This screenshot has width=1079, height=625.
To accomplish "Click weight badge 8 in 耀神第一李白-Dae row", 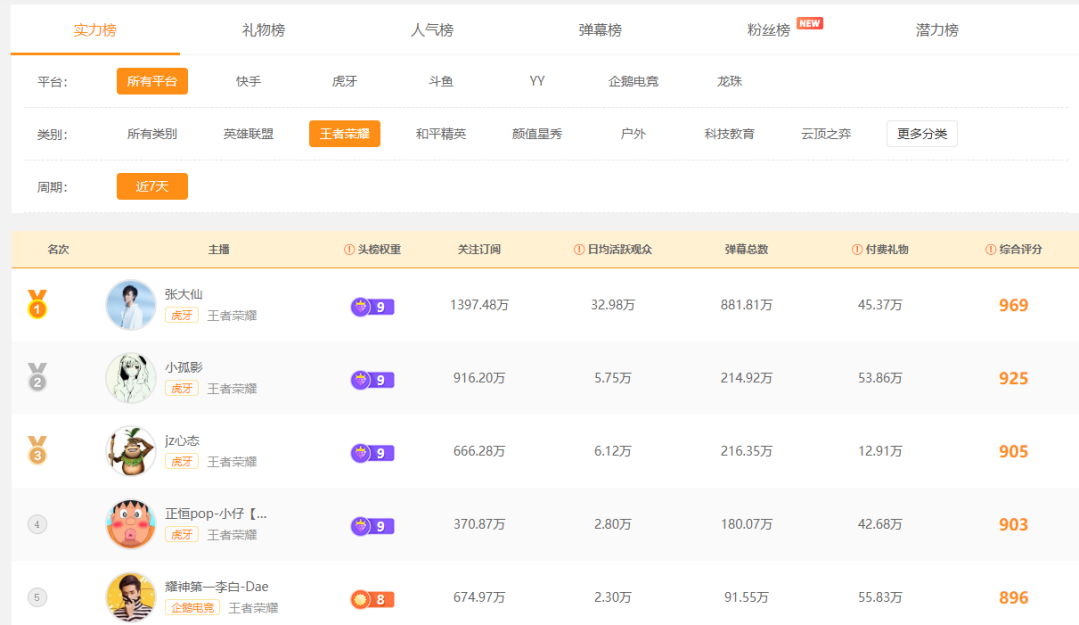I will [x=372, y=600].
